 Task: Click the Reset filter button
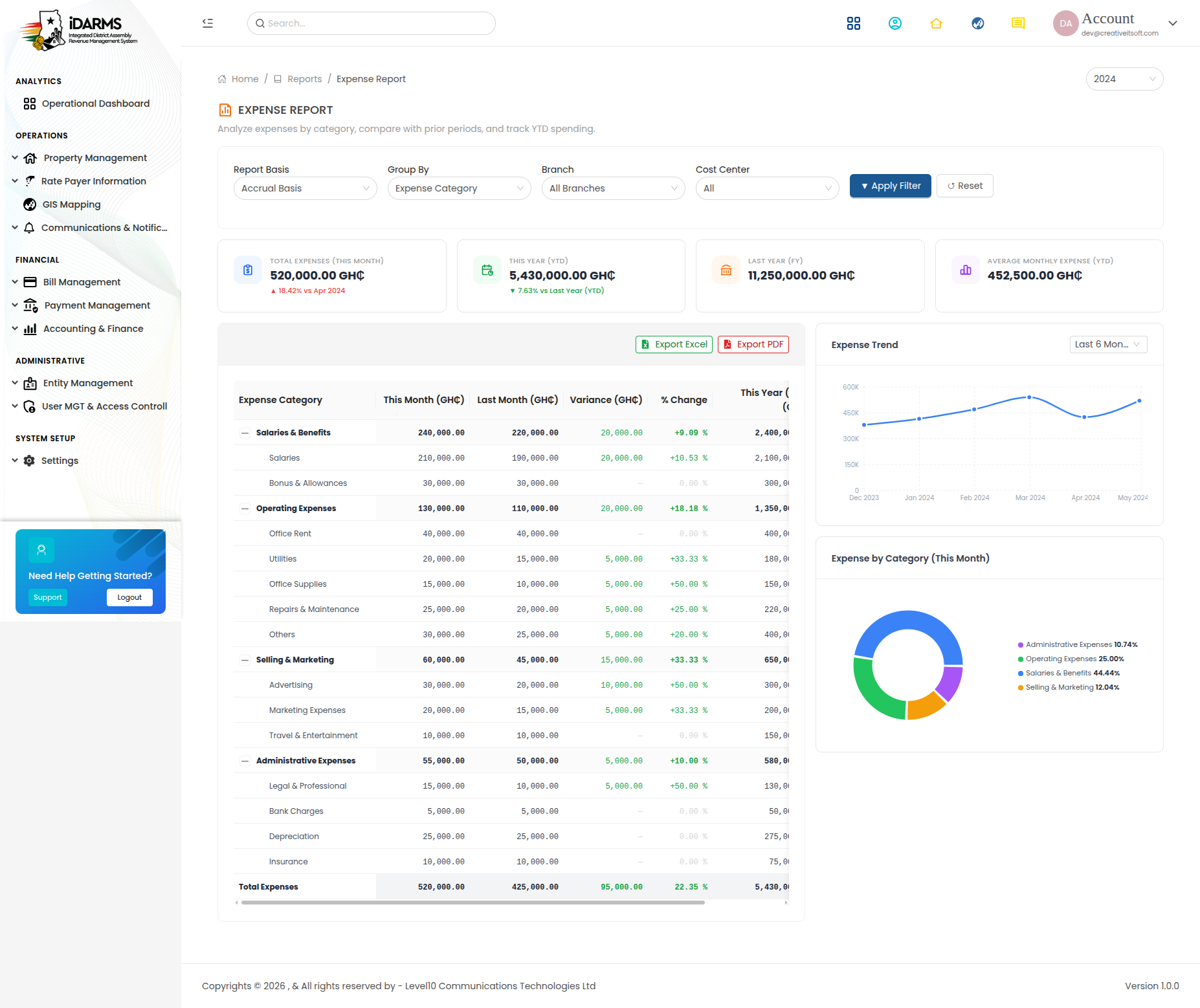click(965, 186)
